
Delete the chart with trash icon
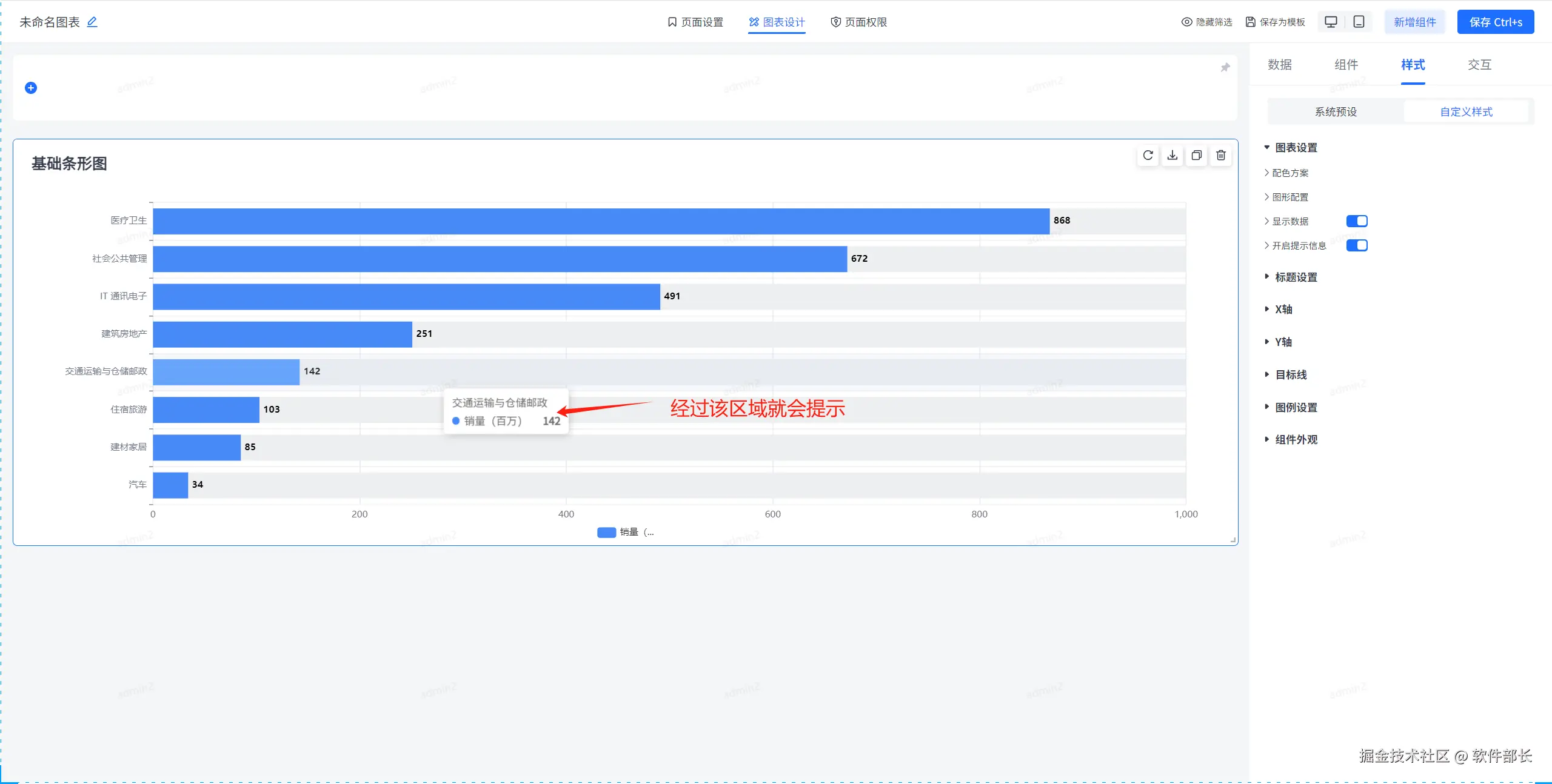[1220, 156]
